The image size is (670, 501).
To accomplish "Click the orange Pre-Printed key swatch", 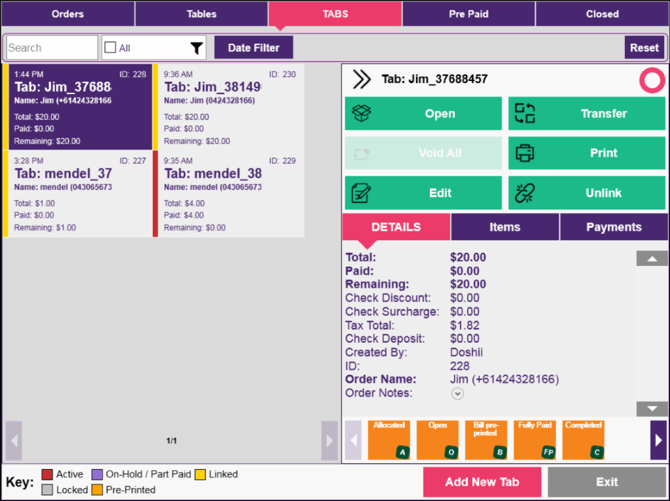I will pyautogui.click(x=97, y=490).
